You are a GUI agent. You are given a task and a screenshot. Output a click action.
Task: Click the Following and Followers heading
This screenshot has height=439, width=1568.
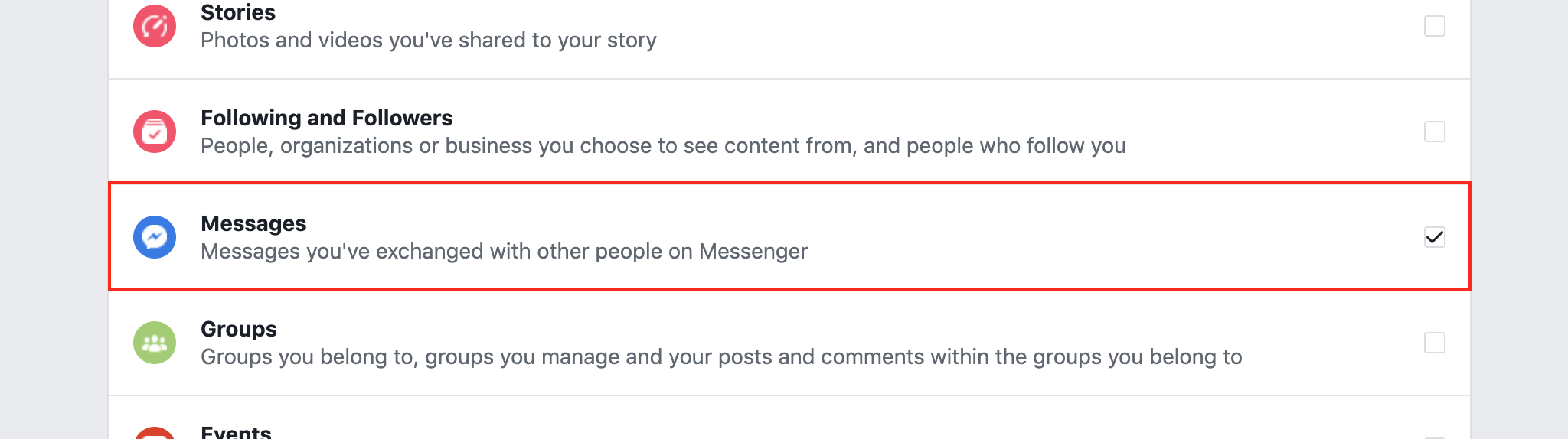tap(326, 118)
